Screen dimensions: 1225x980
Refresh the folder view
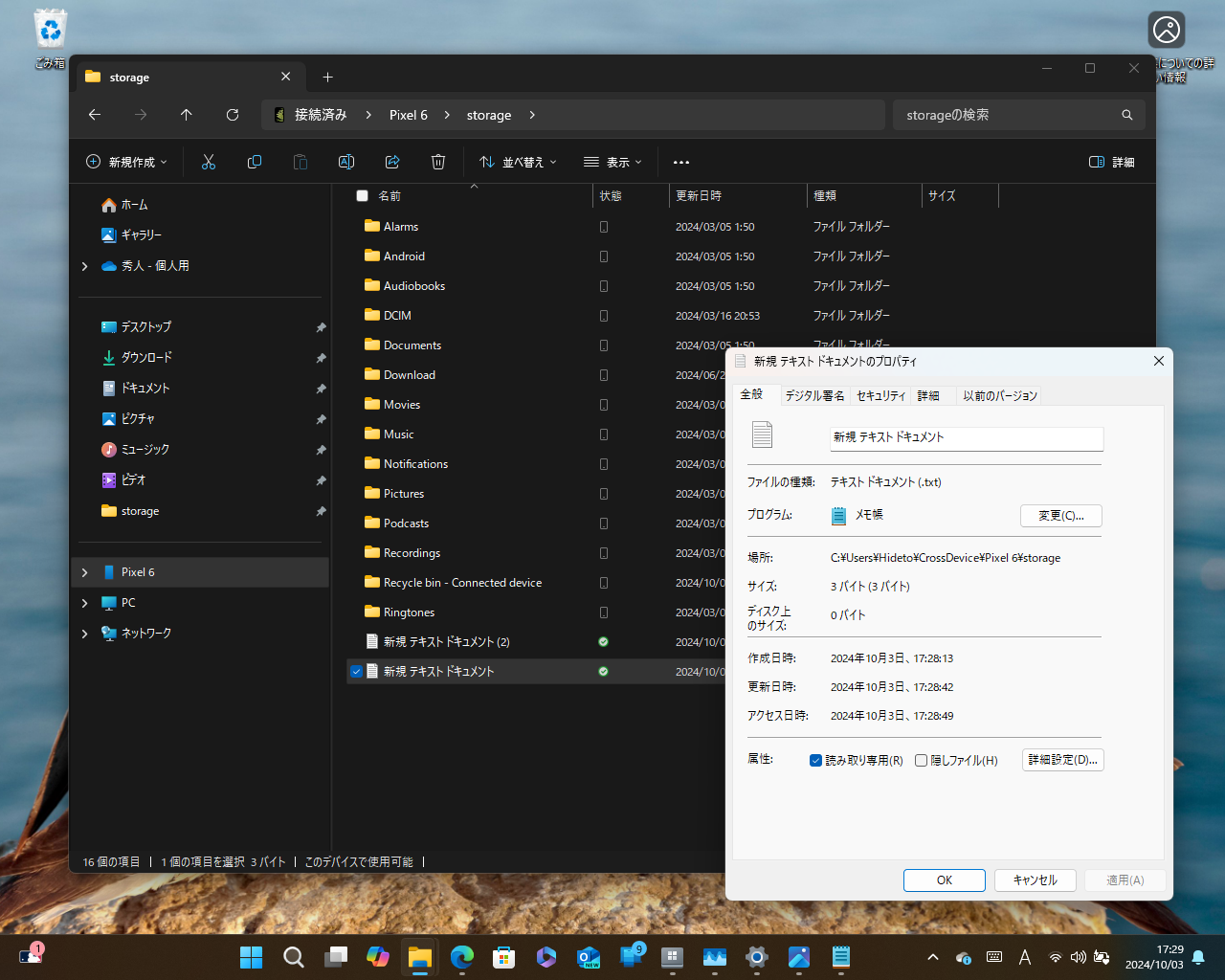coord(233,114)
